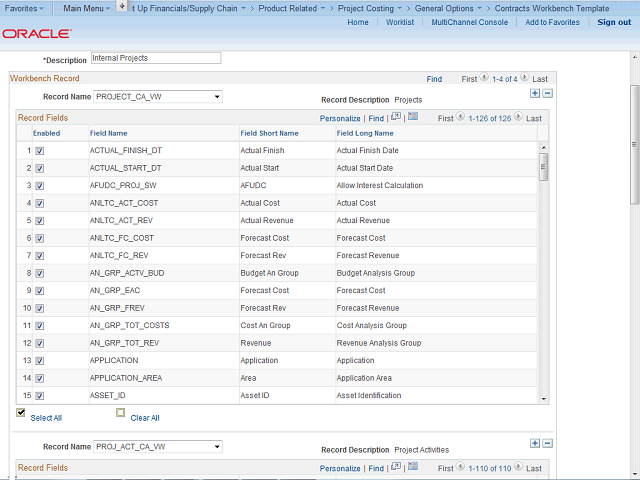The height and width of the screenshot is (480, 640).
Task: Sort by Field Long Name column
Action: point(365,133)
